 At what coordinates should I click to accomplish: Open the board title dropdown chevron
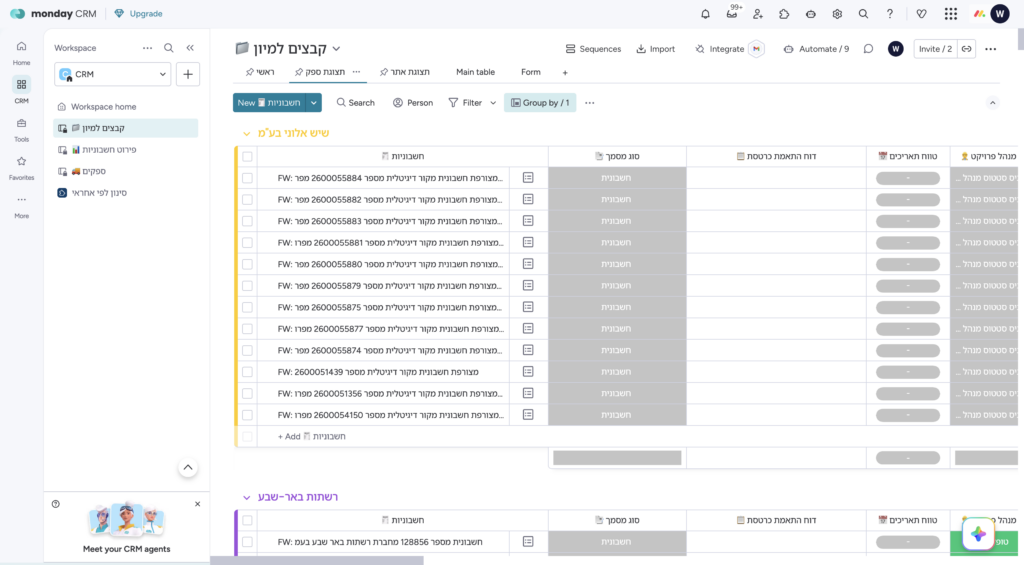(x=336, y=49)
